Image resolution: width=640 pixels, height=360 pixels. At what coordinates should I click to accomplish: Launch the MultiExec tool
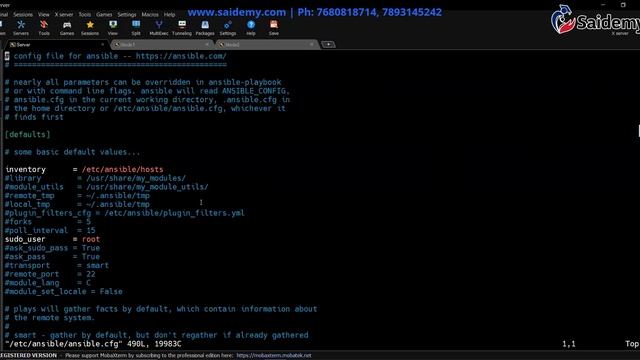tap(159, 28)
